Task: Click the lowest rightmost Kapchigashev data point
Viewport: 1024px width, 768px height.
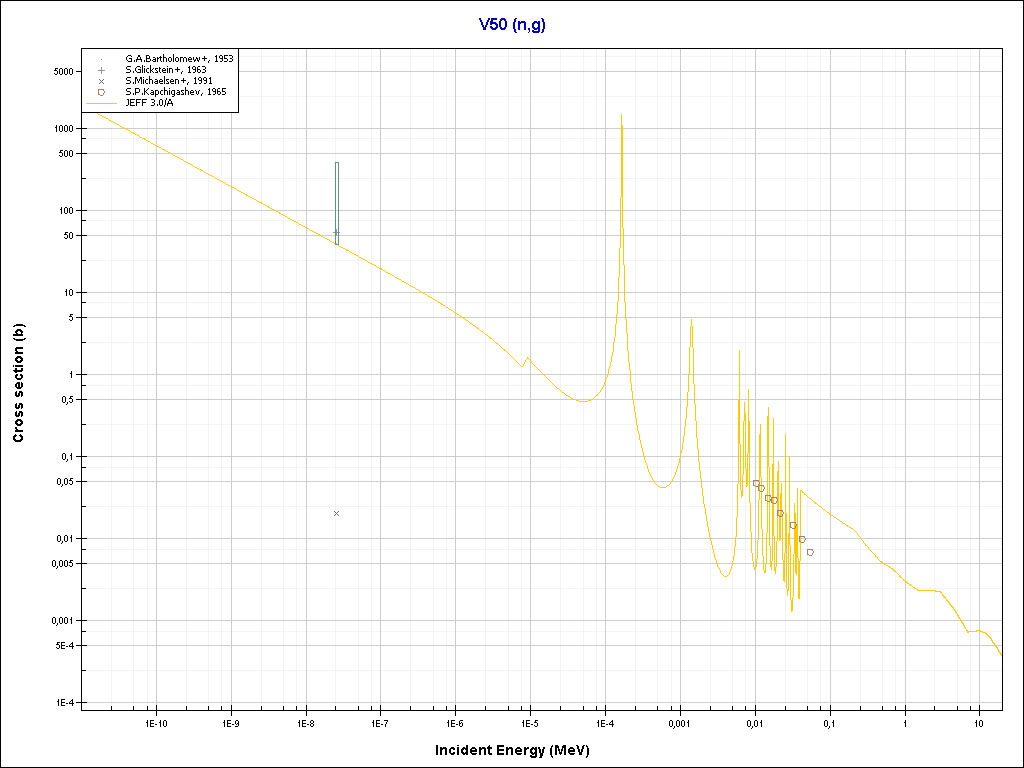Action: tap(810, 552)
